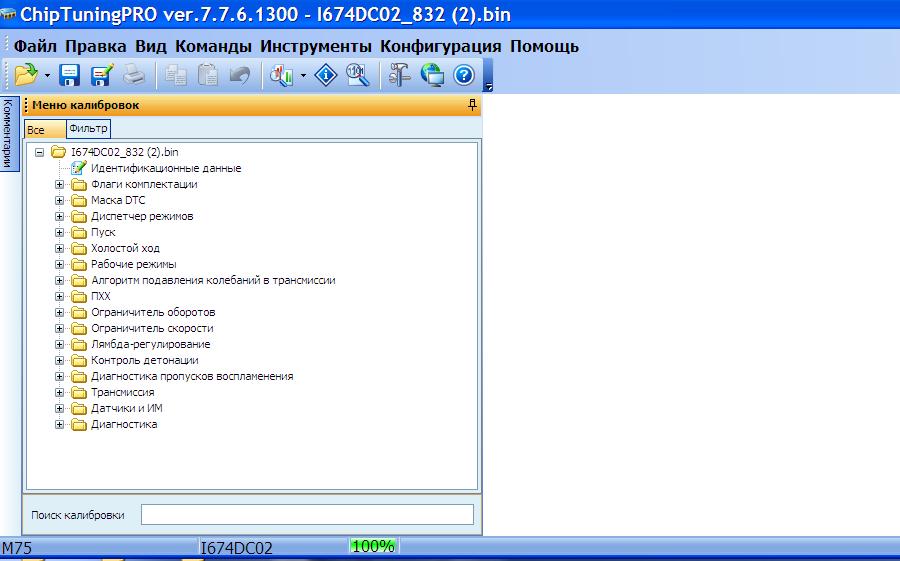Select Идентификационные данные item
900x561 pixels.
pyautogui.click(x=166, y=168)
